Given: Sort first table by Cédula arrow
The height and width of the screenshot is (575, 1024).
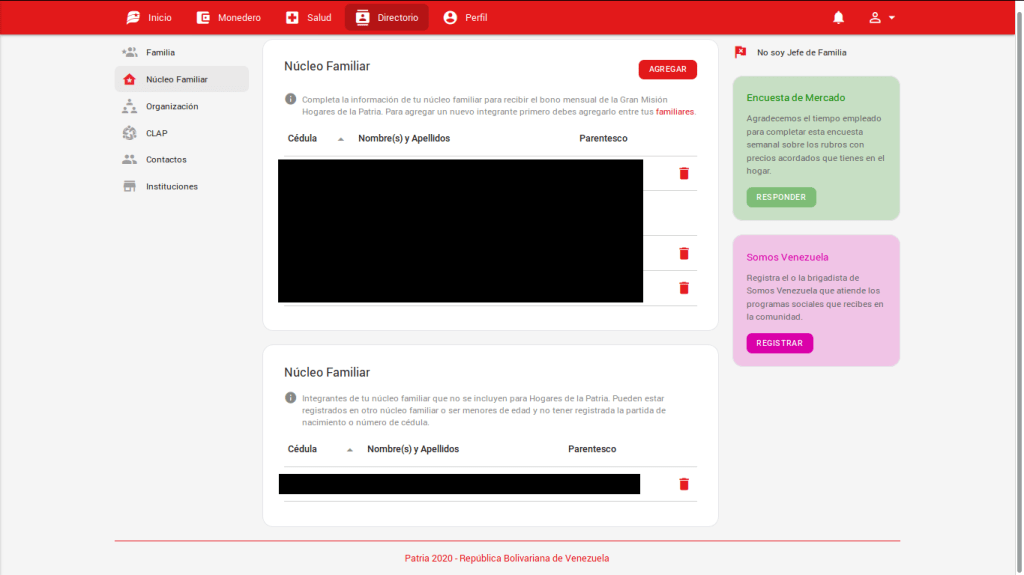Looking at the screenshot, I should [x=341, y=139].
